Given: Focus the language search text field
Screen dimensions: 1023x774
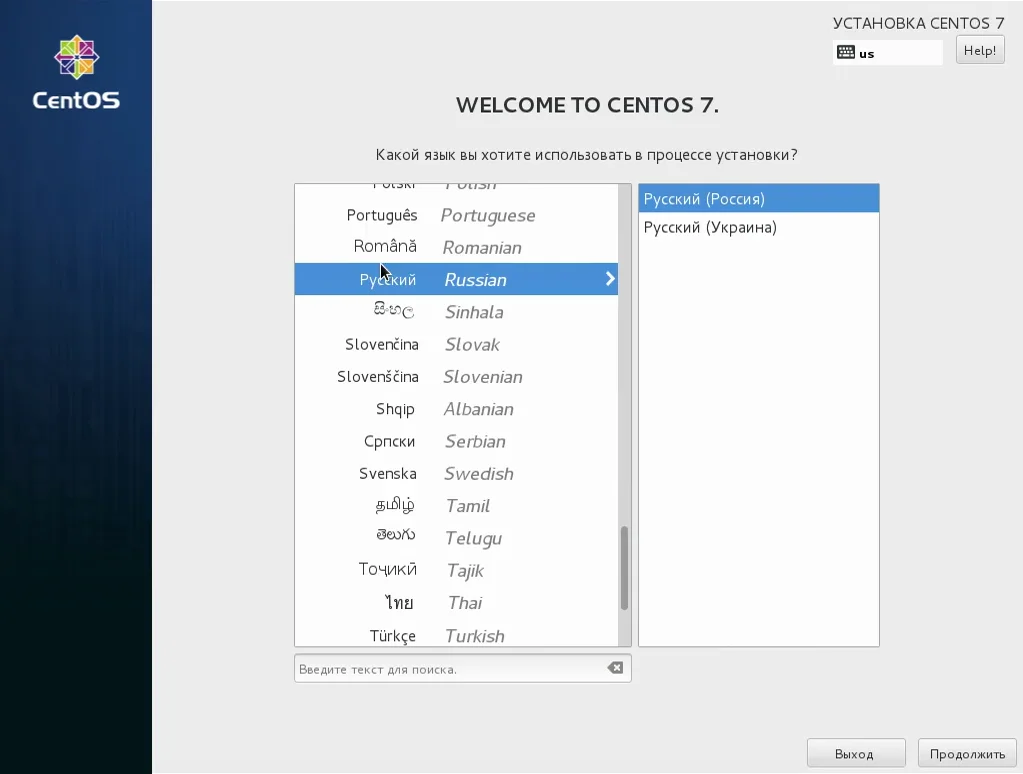Looking at the screenshot, I should pyautogui.click(x=450, y=668).
